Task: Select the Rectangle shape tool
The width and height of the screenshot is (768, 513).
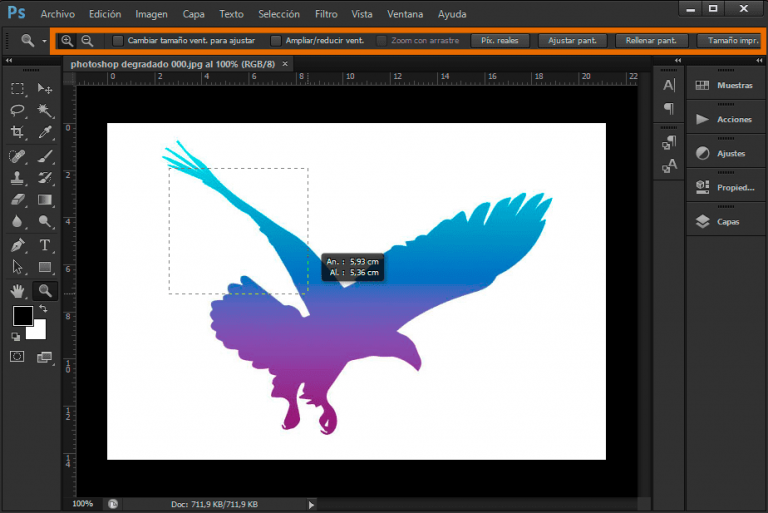Action: 45,267
